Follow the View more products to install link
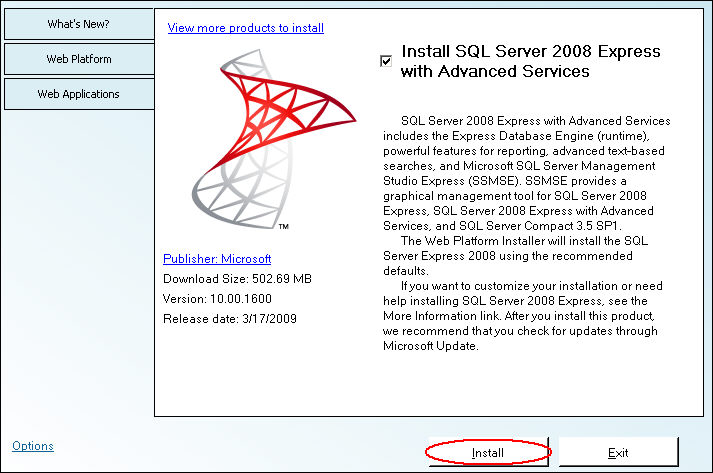The width and height of the screenshot is (713, 473). point(245,28)
